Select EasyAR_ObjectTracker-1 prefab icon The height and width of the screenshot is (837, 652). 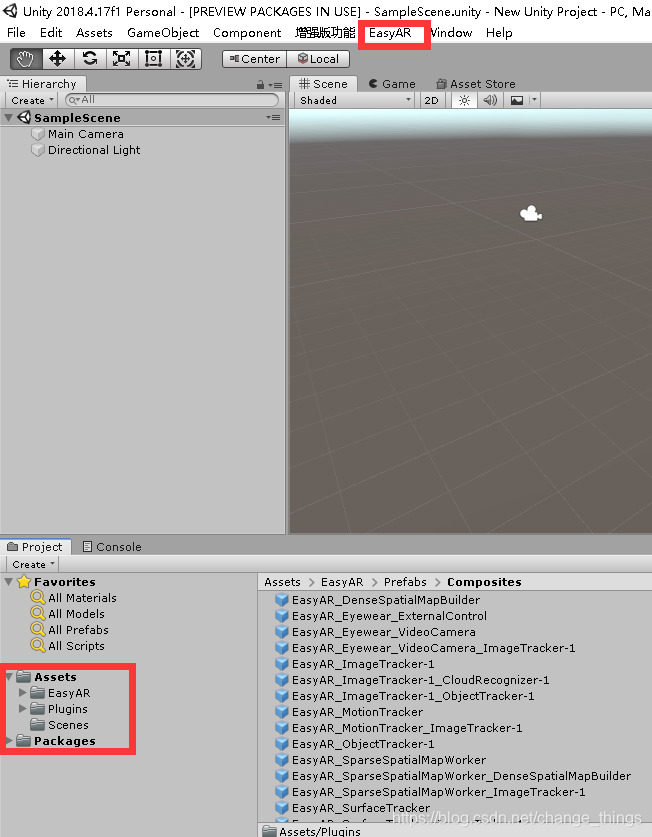[281, 744]
